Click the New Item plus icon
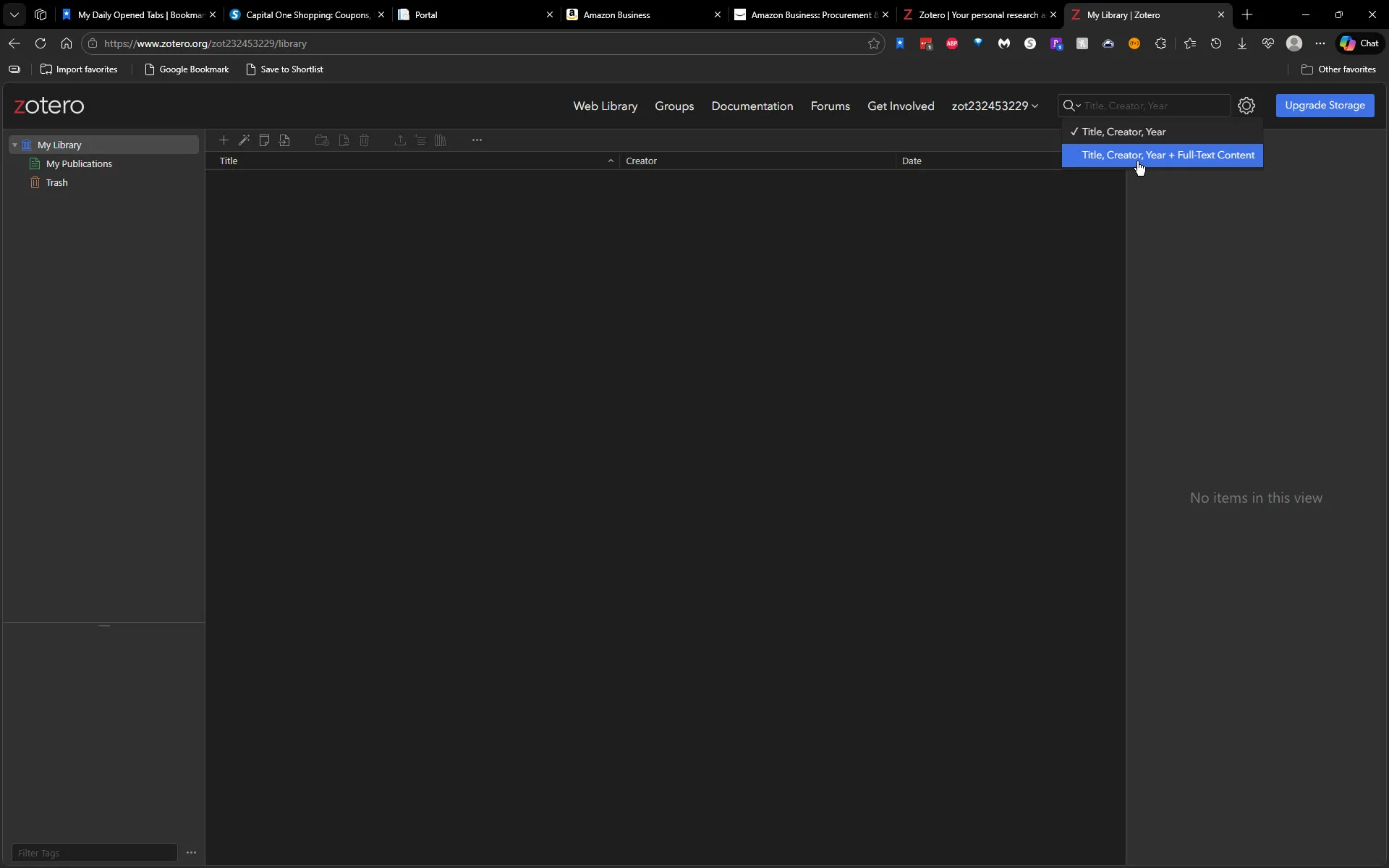The width and height of the screenshot is (1389, 868). pyautogui.click(x=224, y=140)
